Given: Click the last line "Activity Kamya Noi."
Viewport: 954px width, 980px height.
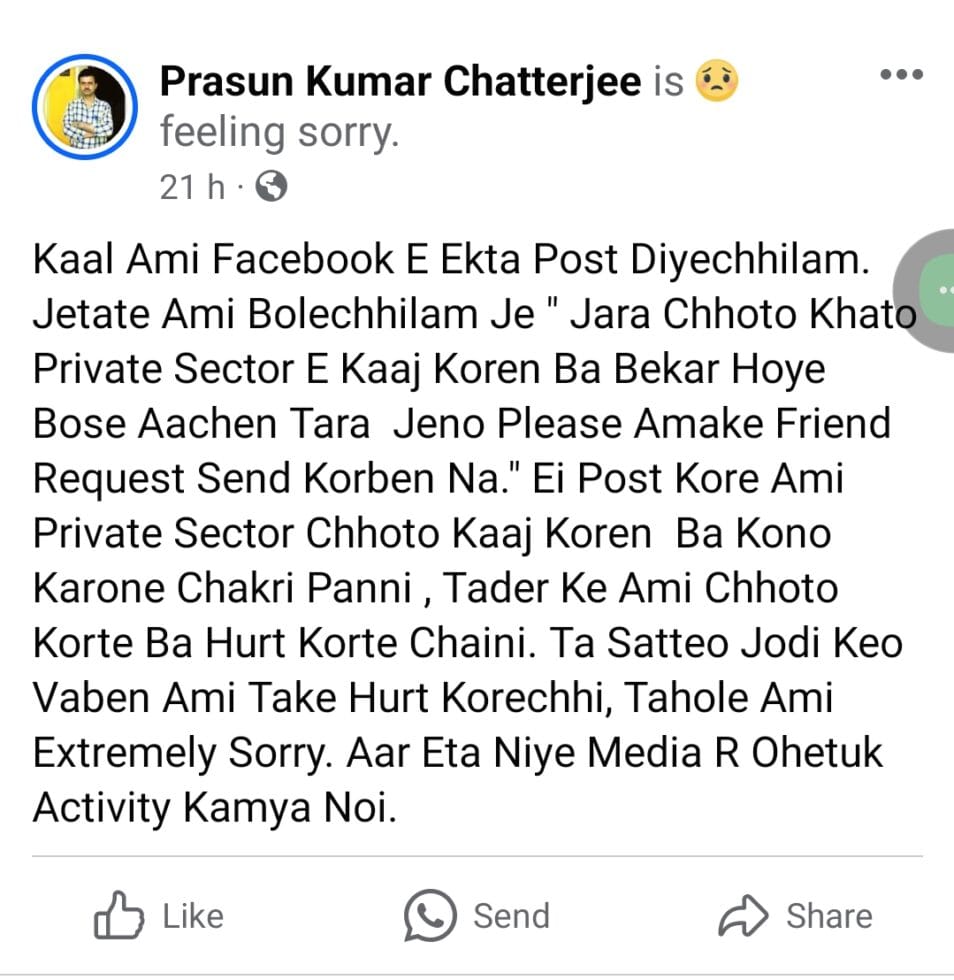Looking at the screenshot, I should (214, 808).
